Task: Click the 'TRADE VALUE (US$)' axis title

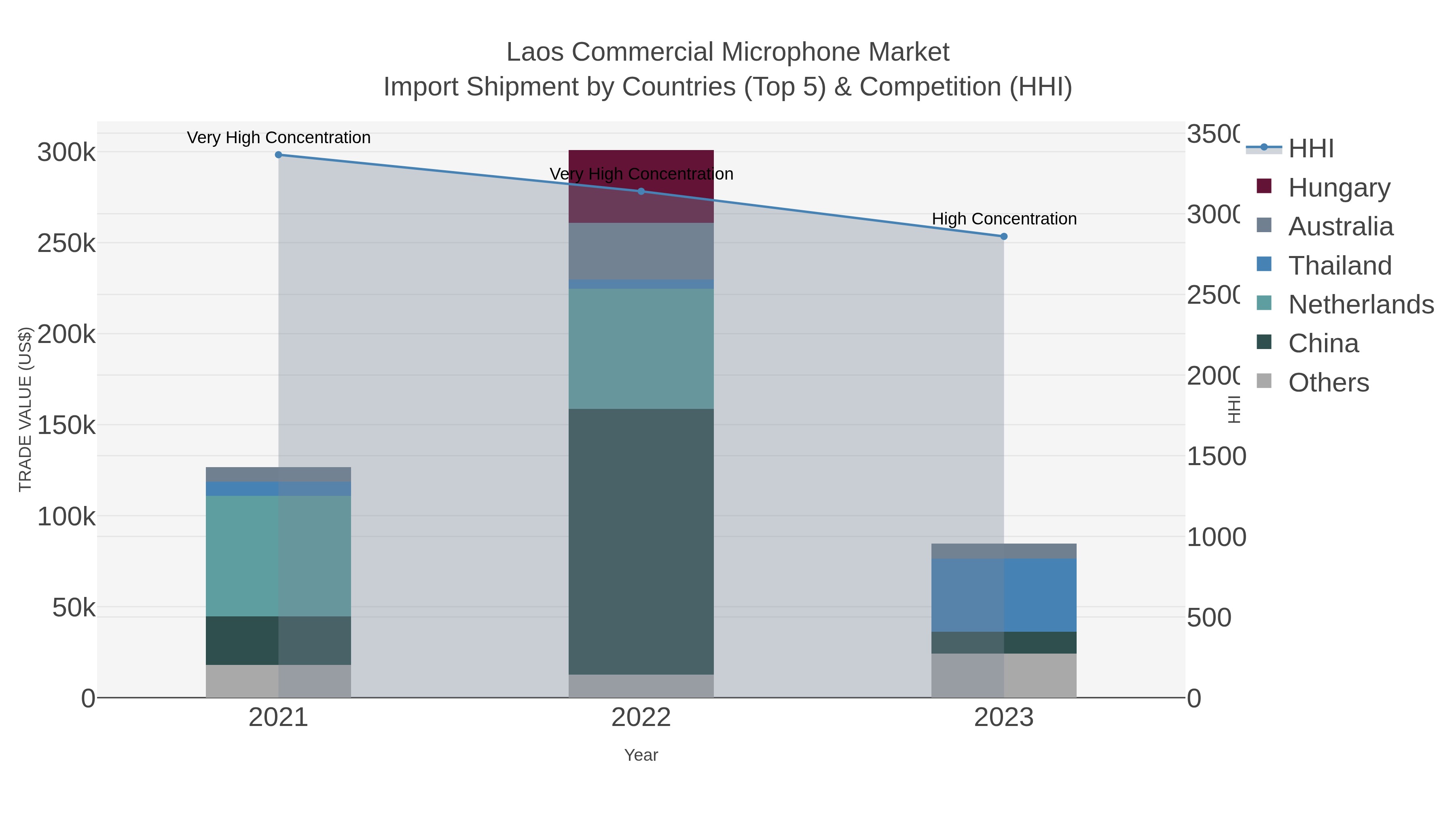Action: (x=25, y=409)
